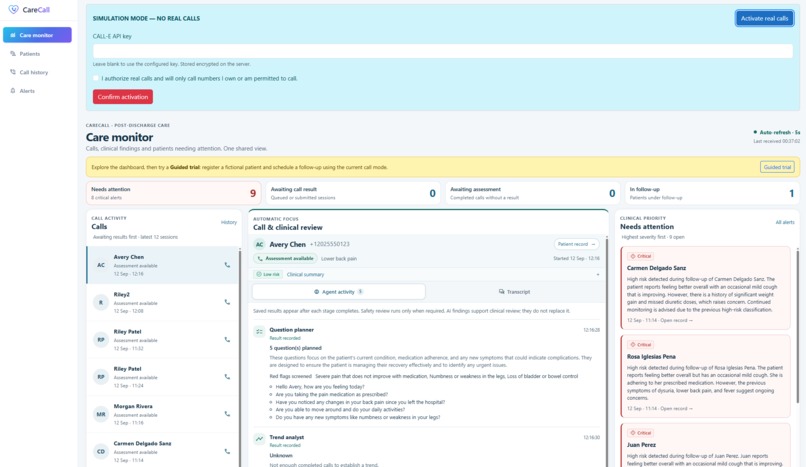Open the In follow-up card
Image resolution: width=806 pixels, height=467 pixels.
pyautogui.click(x=712, y=193)
